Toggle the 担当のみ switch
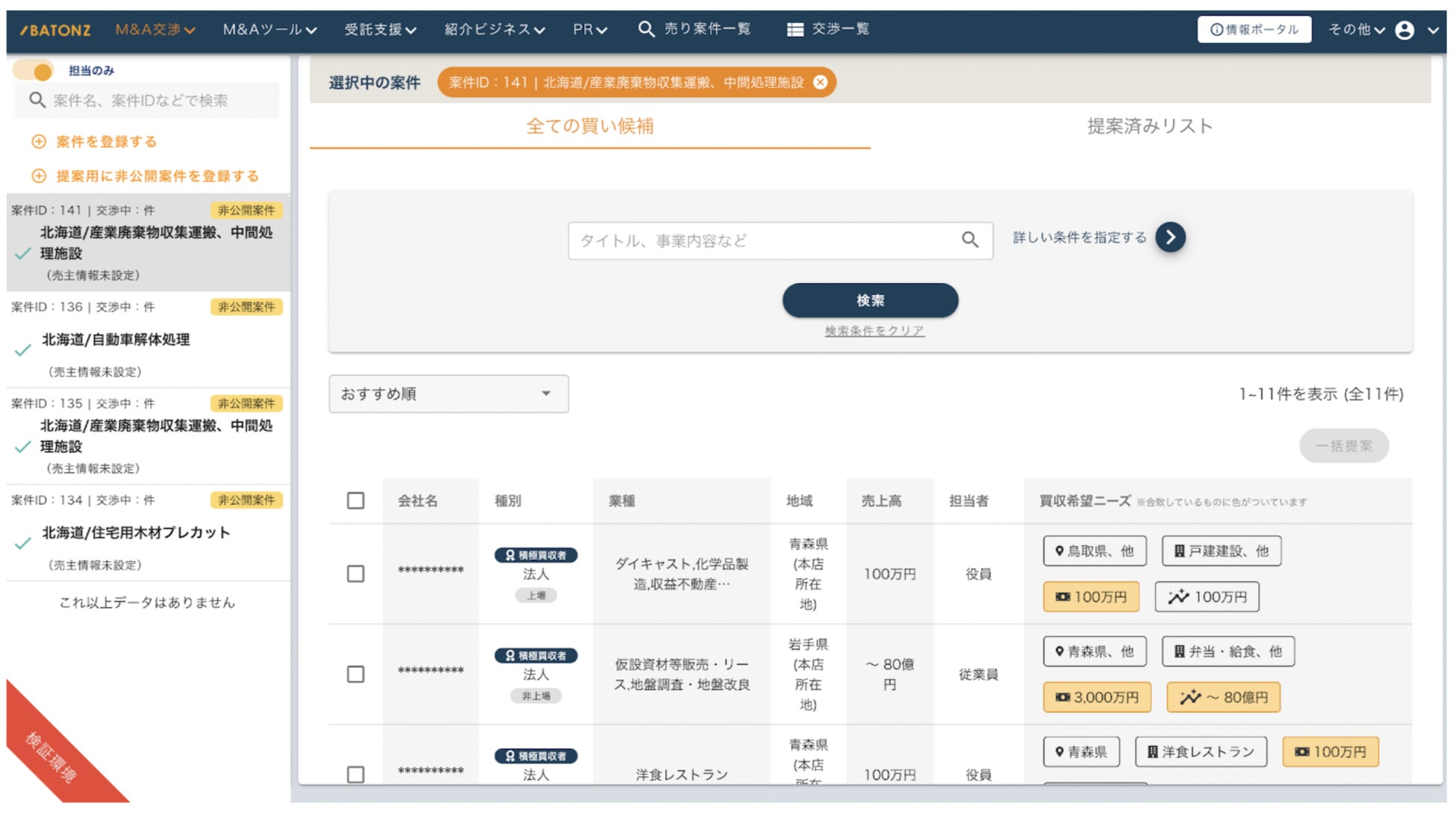 click(34, 71)
